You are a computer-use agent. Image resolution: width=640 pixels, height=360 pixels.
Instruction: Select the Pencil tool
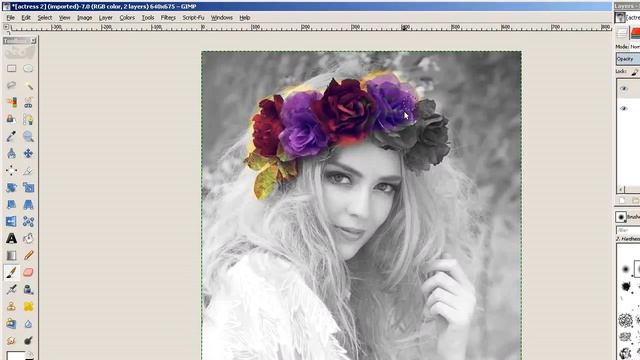coord(28,256)
